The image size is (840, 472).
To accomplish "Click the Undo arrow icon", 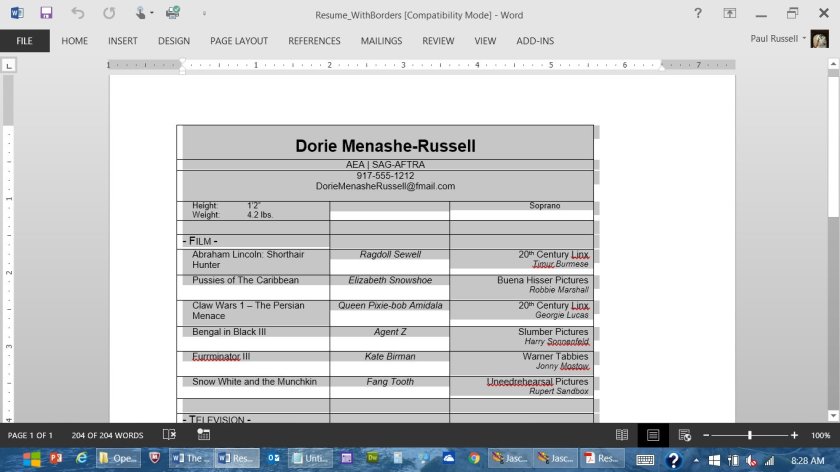I will coord(78,13).
